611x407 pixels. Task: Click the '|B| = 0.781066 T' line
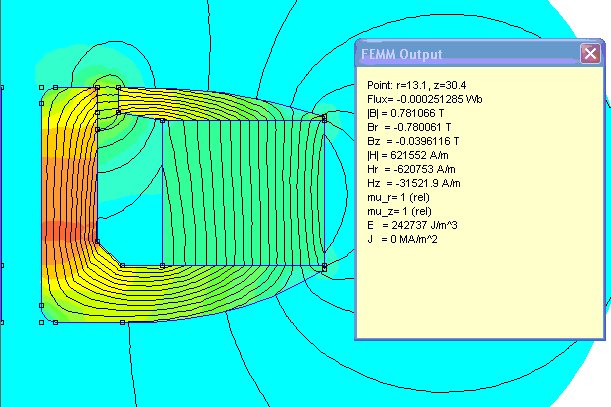406,113
